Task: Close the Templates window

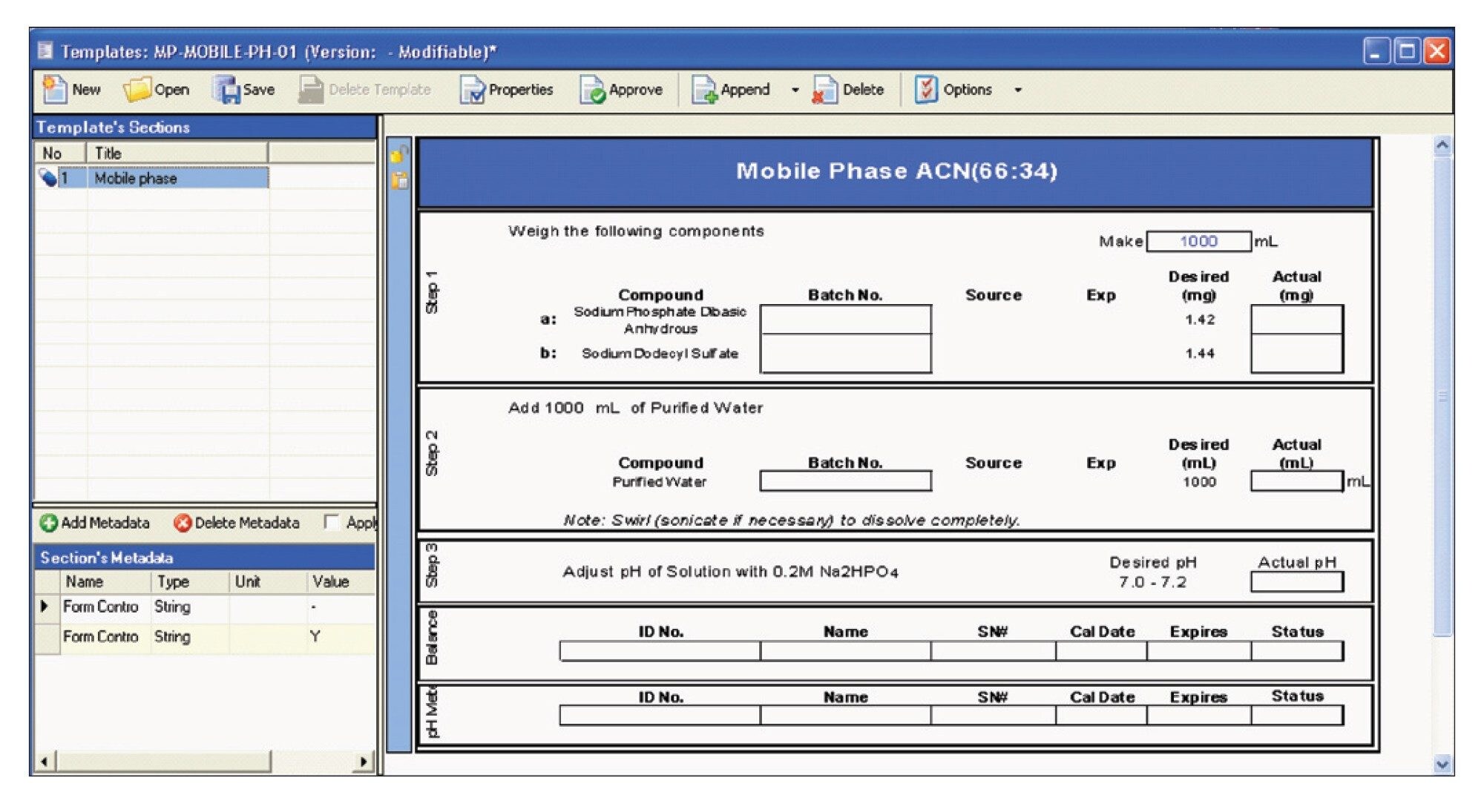Action: pyautogui.click(x=1437, y=51)
